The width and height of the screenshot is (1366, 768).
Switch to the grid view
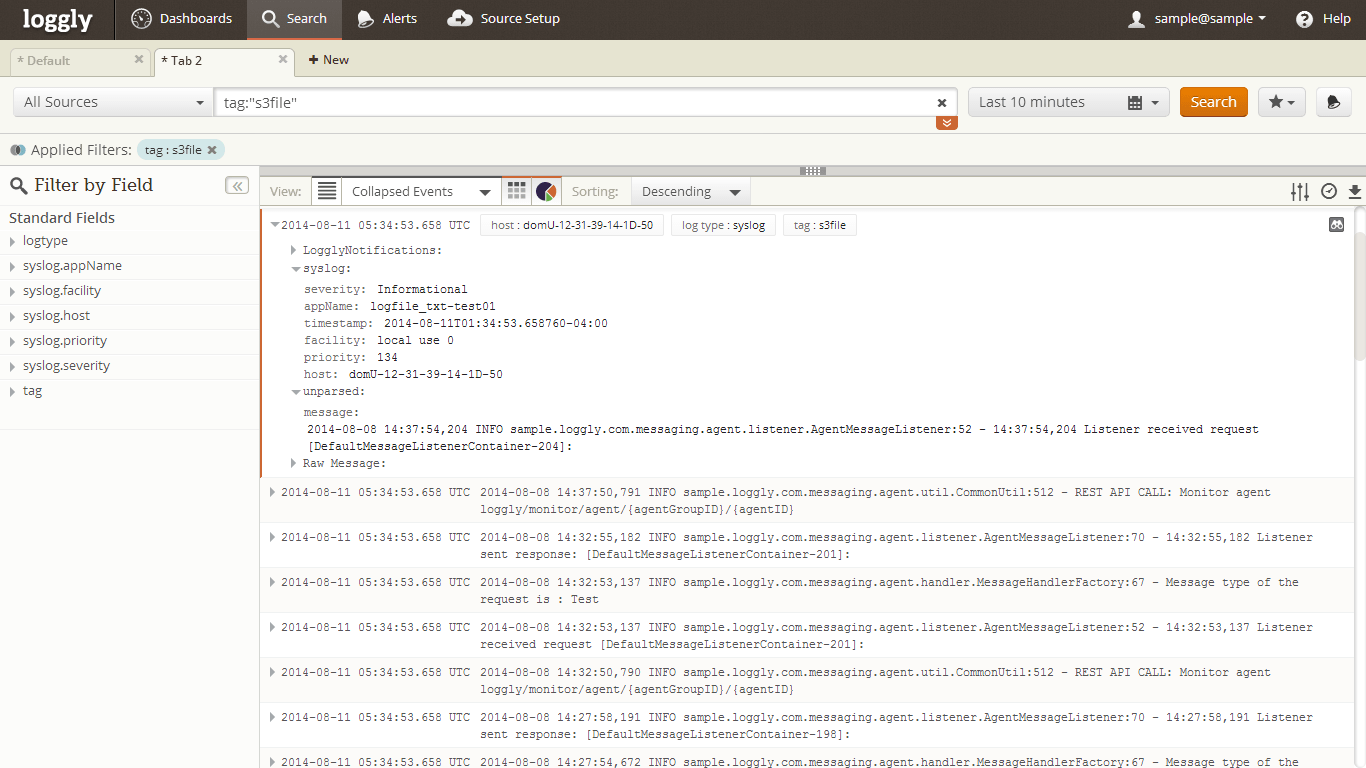[x=516, y=191]
